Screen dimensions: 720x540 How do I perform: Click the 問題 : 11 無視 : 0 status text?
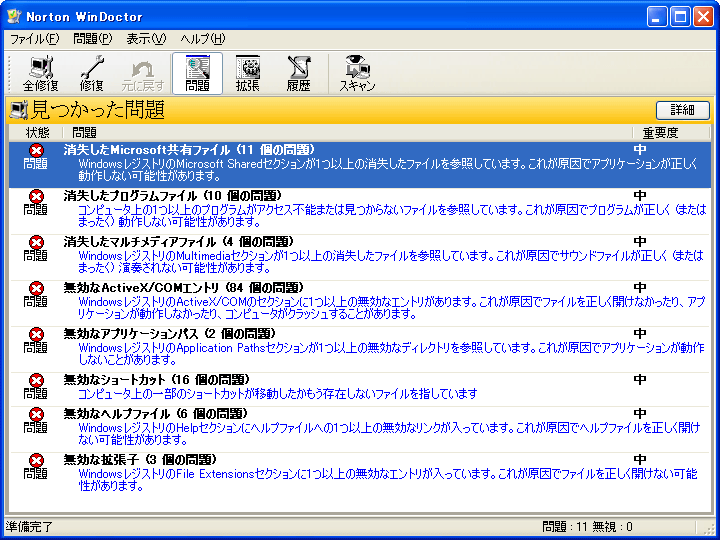587,527
